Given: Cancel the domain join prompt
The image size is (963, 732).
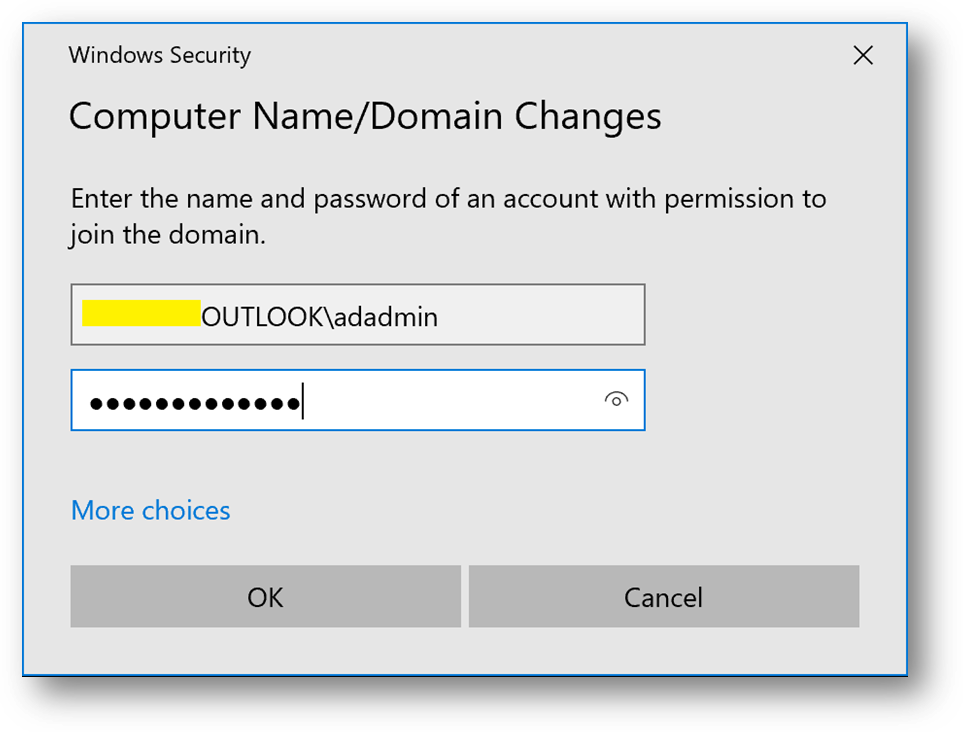Looking at the screenshot, I should [x=663, y=597].
